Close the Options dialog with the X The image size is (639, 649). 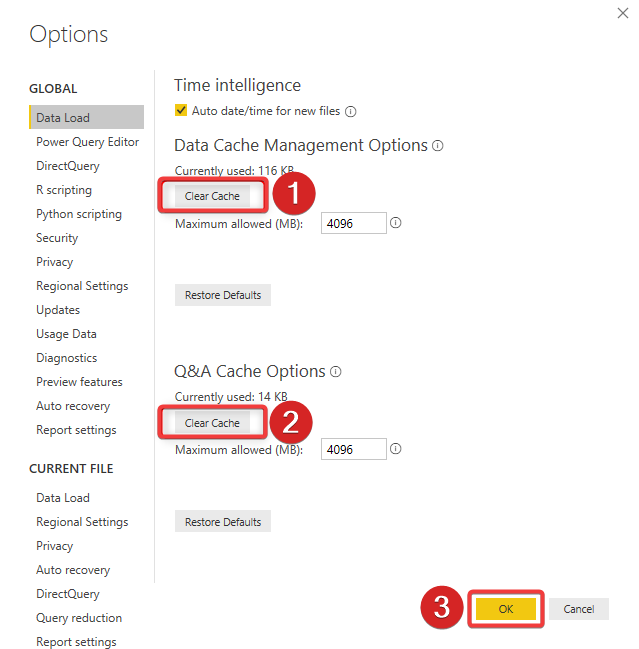tap(623, 13)
